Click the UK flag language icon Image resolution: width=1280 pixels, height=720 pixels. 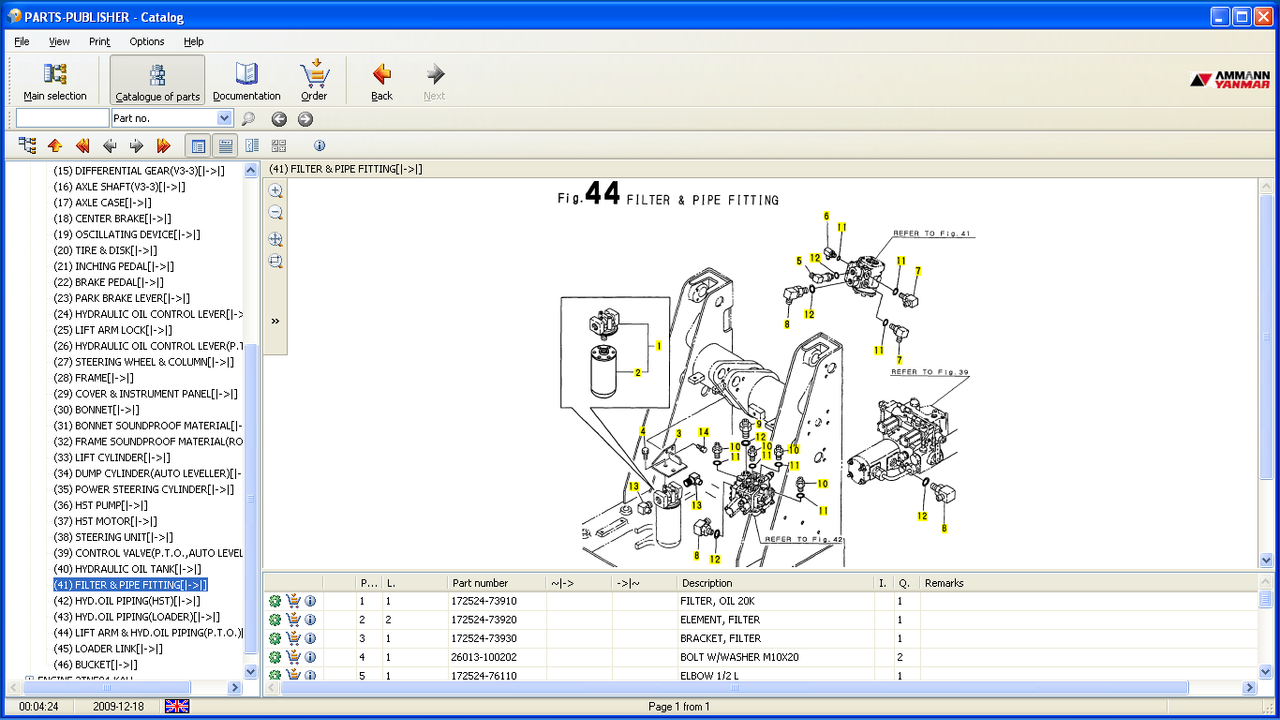[x=177, y=706]
